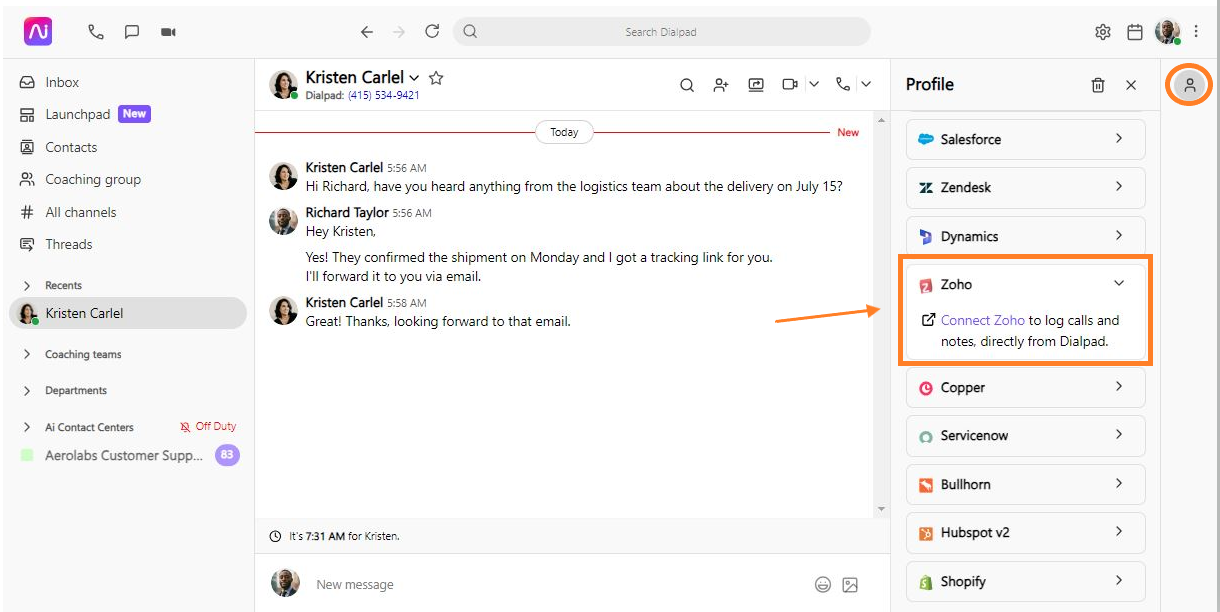This screenshot has height=612, width=1220.
Task: Delete using the Profile trash icon
Action: (x=1098, y=85)
